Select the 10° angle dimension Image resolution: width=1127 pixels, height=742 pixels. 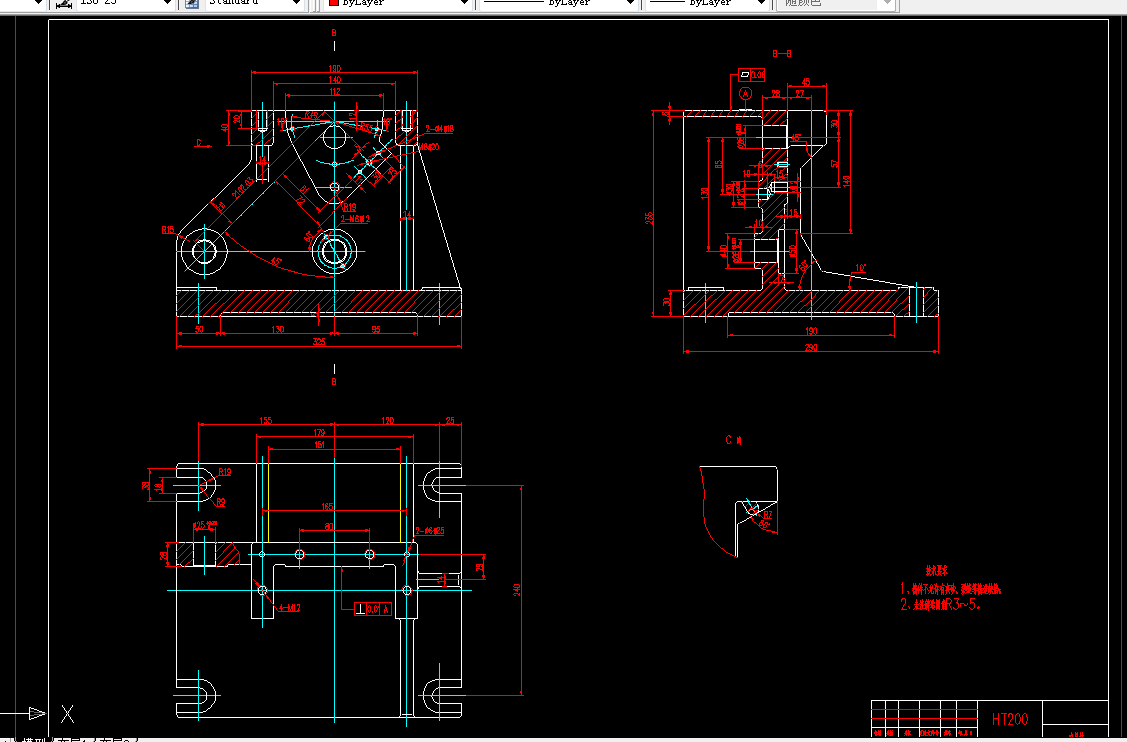[860, 268]
